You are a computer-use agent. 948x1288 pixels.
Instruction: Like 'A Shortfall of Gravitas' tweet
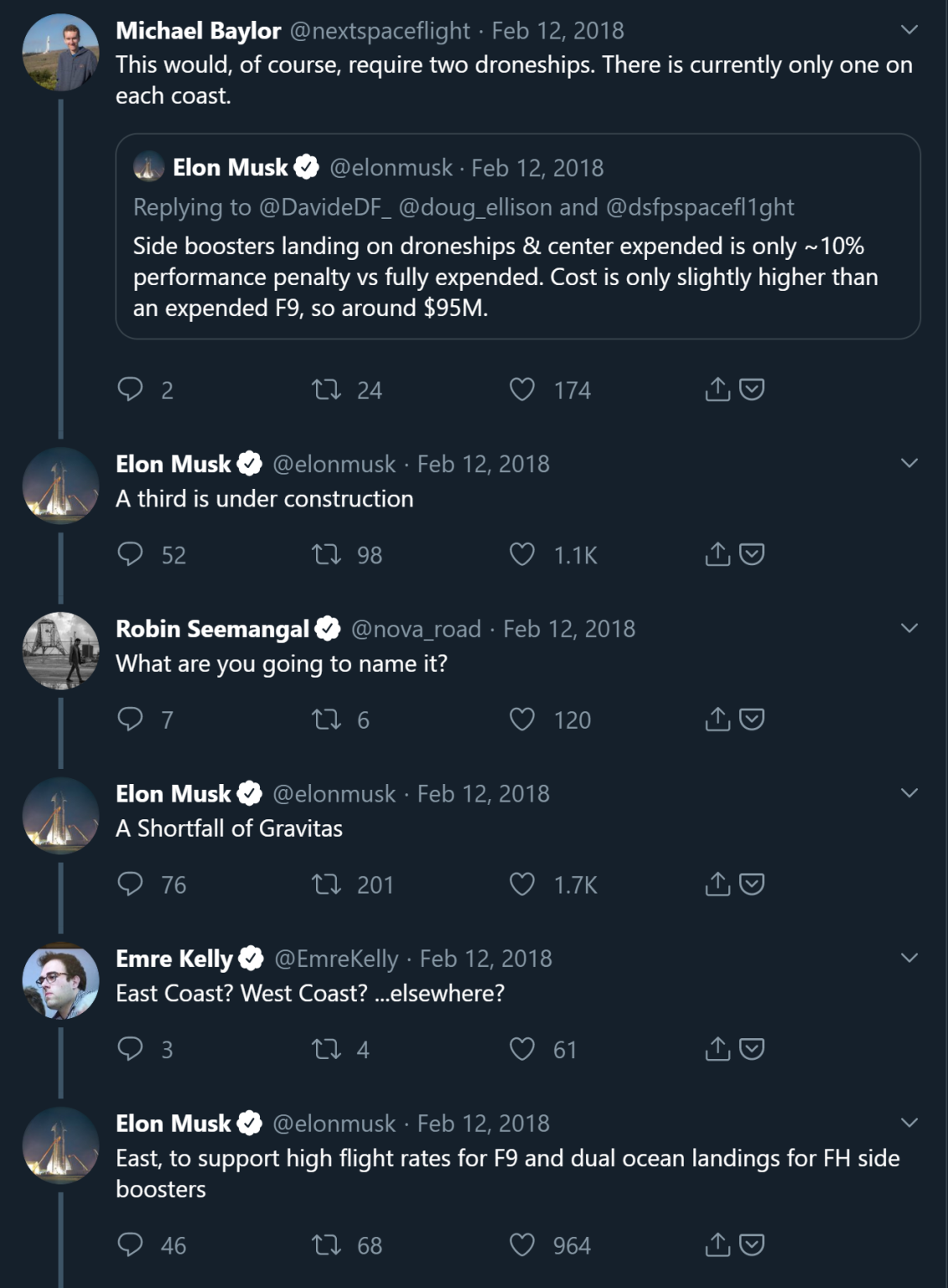(522, 885)
